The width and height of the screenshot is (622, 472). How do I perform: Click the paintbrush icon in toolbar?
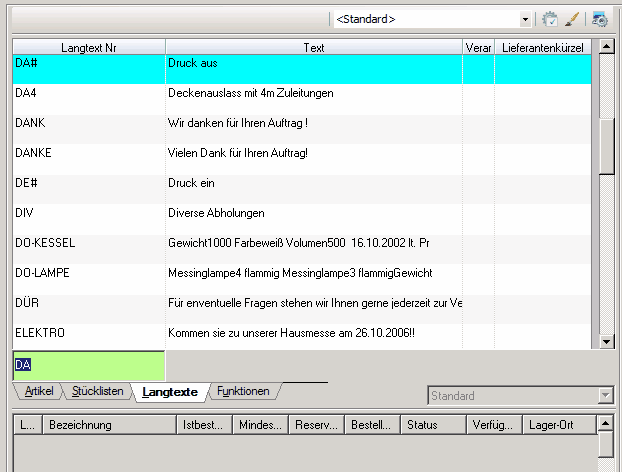(x=572, y=19)
